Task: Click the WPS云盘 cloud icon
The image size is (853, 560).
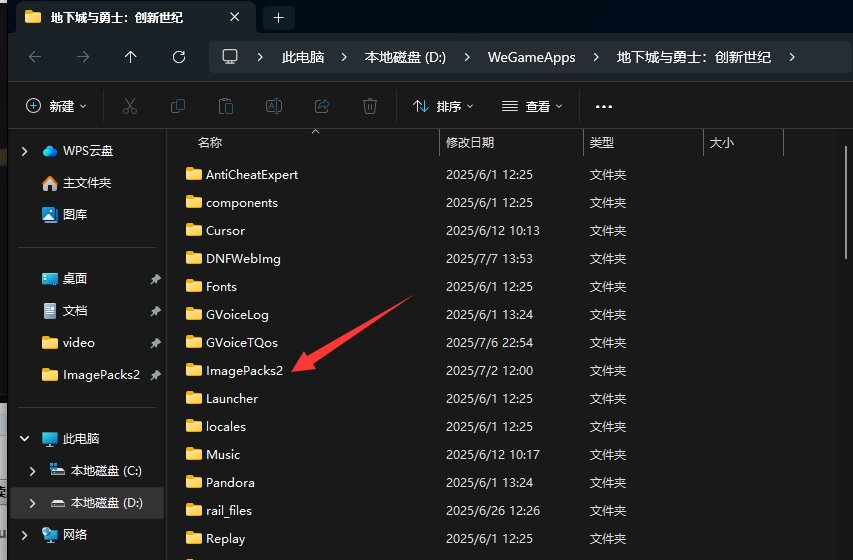Action: click(x=50, y=151)
